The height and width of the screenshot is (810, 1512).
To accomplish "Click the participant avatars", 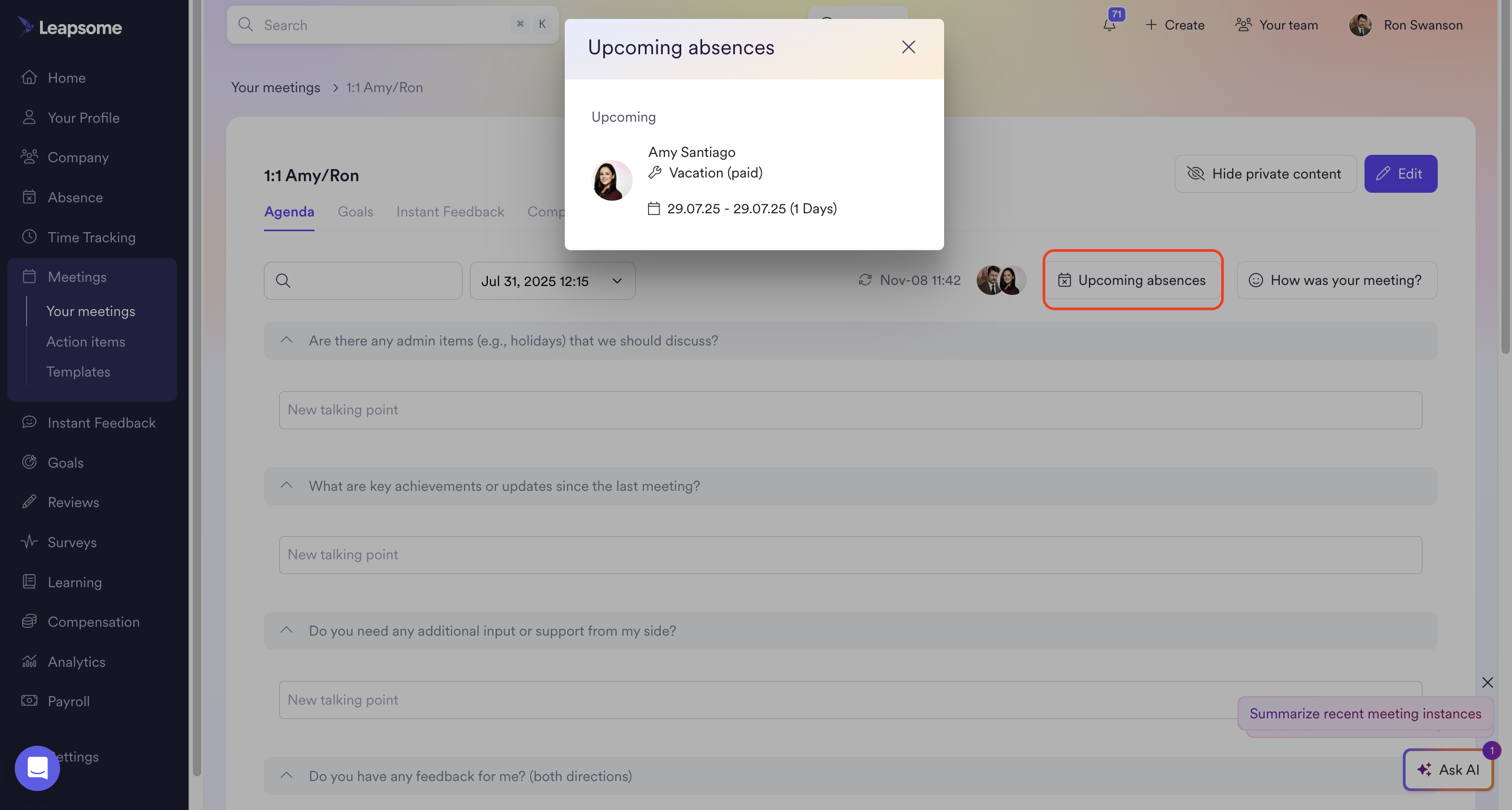I will pos(1002,280).
